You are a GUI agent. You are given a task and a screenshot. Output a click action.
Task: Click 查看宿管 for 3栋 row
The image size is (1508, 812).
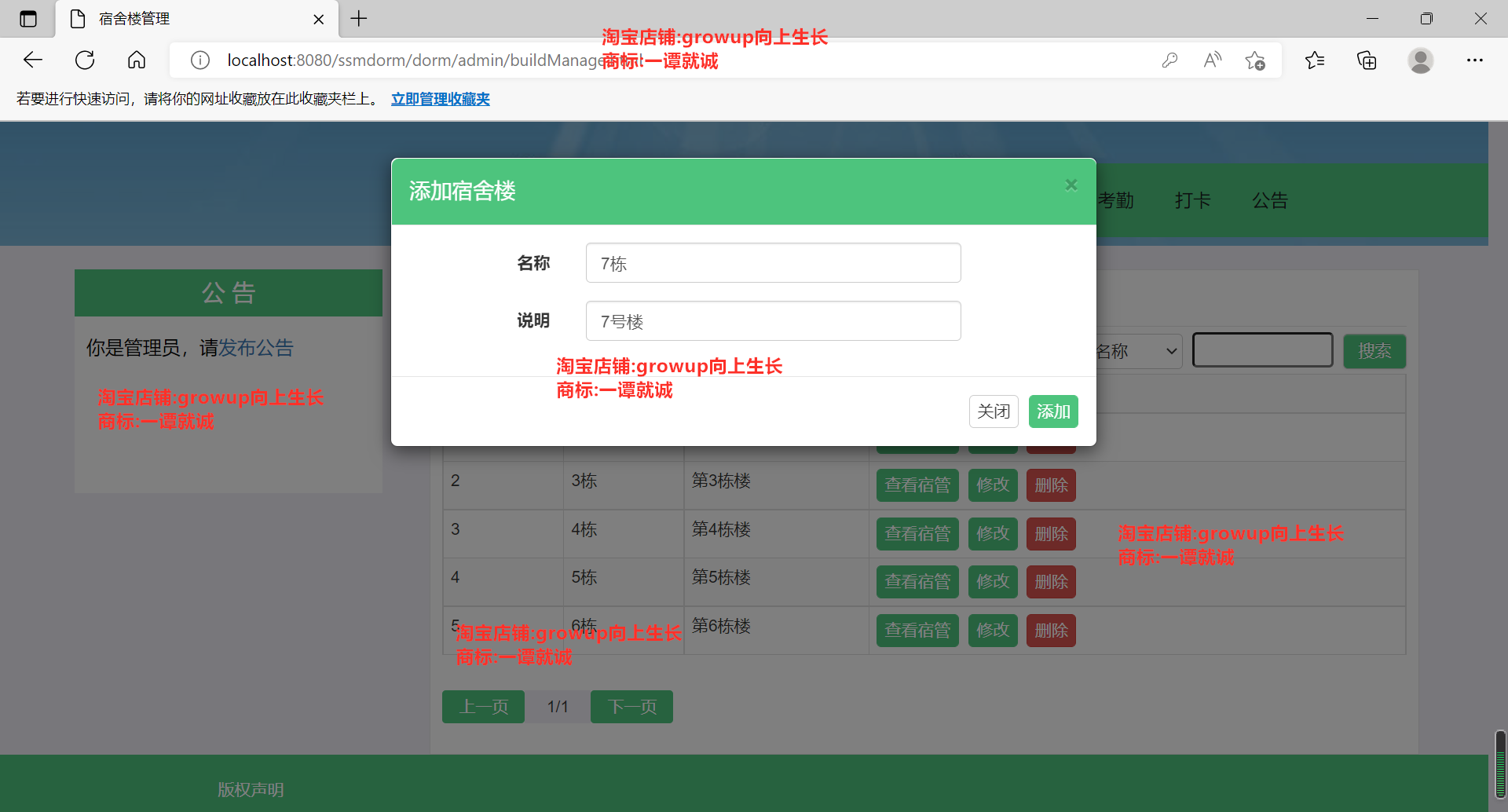917,485
